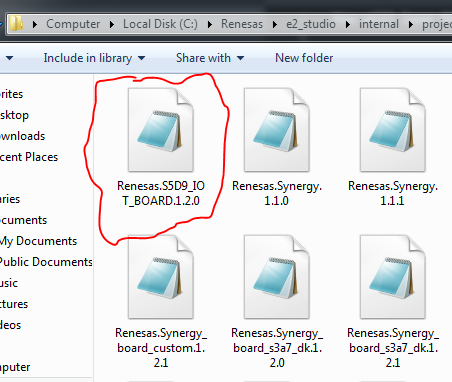The height and width of the screenshot is (382, 452).
Task: Click the Renesas.Synergy_board_s3a7_dk.1.2.0 name label
Action: point(277,347)
